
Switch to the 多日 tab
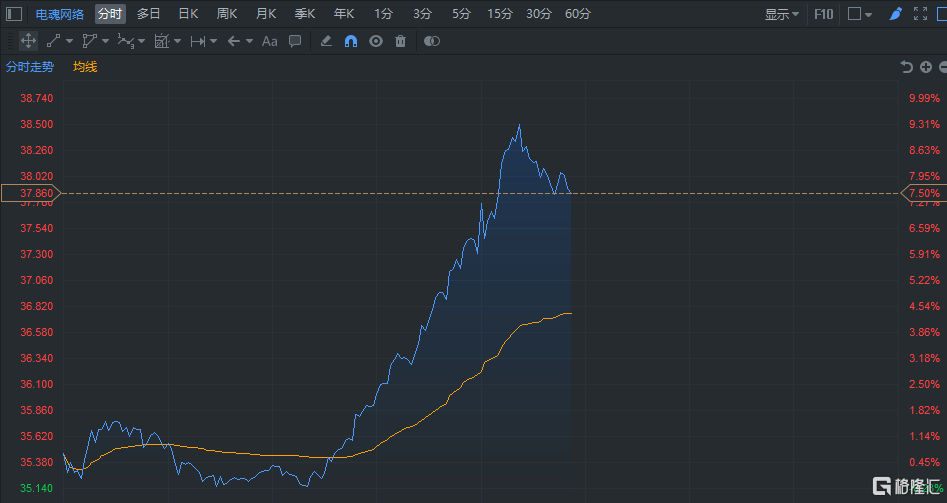[149, 14]
